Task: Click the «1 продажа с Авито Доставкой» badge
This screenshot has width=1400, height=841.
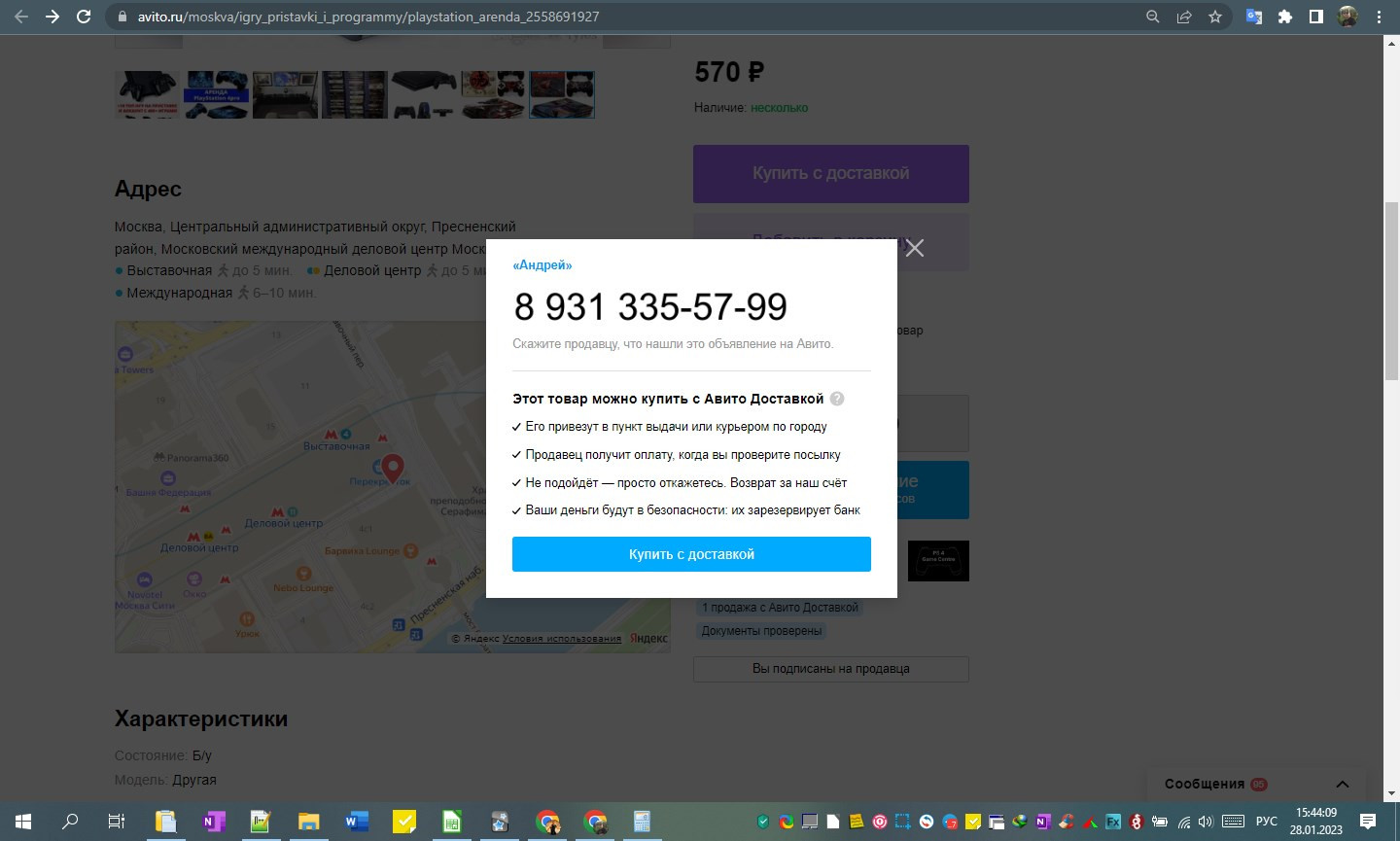Action: point(781,608)
